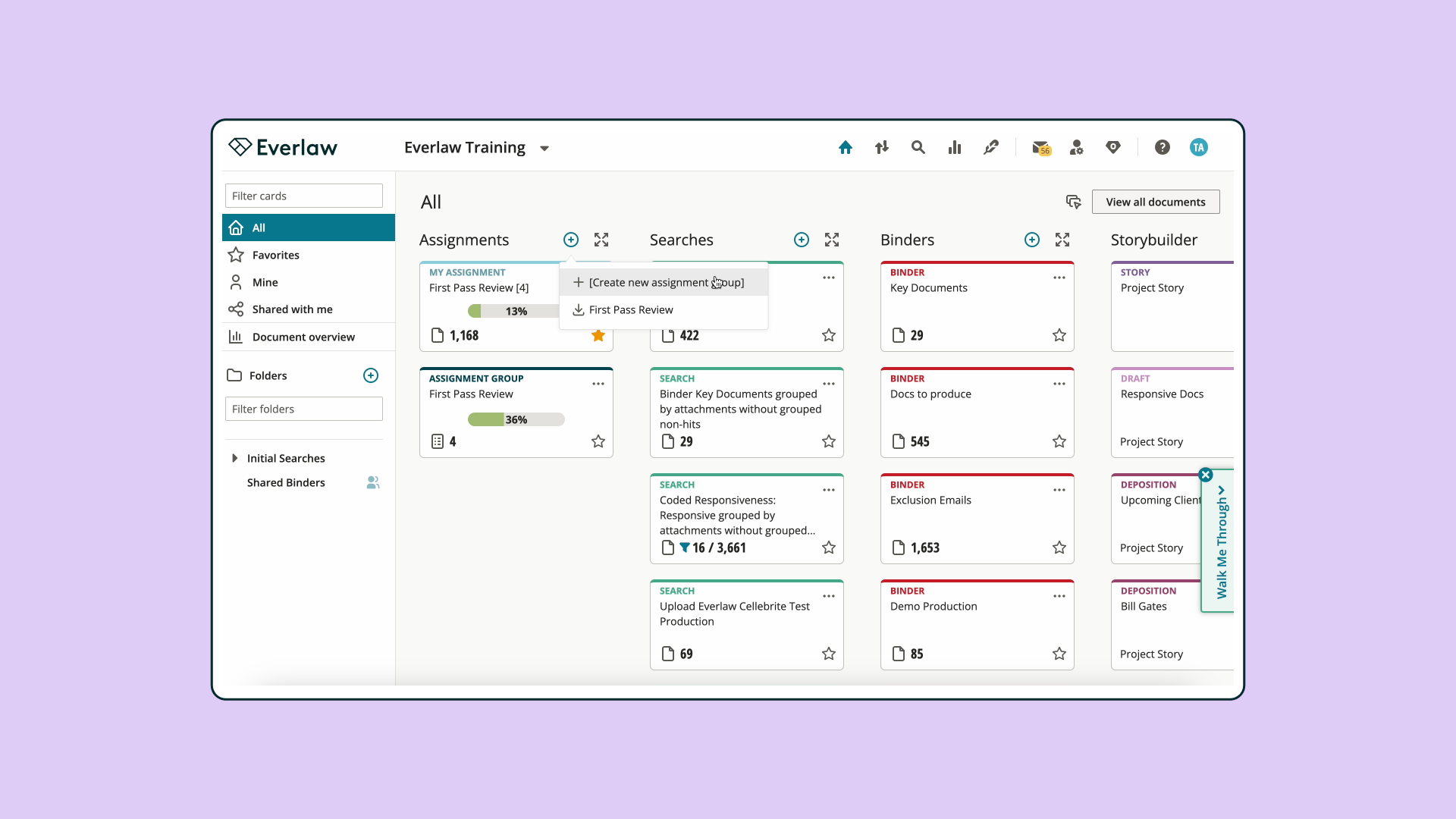Open Document overview in the sidebar
The width and height of the screenshot is (1456, 819).
303,337
